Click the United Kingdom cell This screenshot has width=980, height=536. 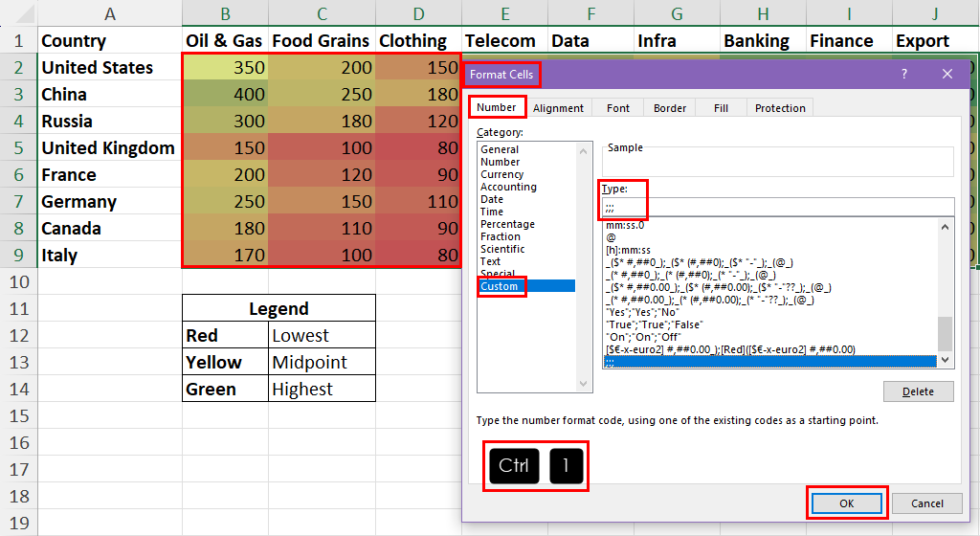pyautogui.click(x=109, y=148)
